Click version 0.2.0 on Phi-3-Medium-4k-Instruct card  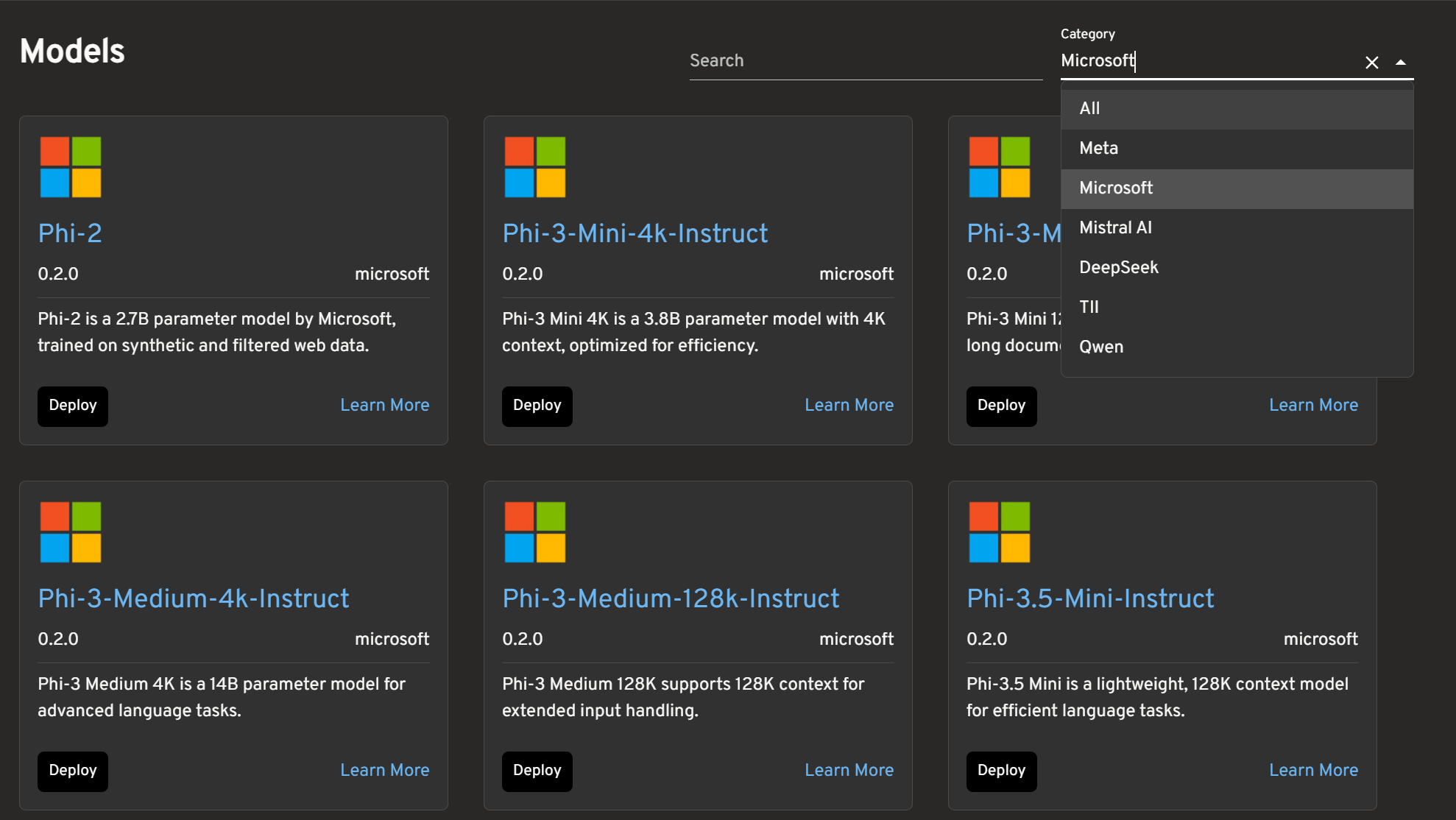[58, 639]
